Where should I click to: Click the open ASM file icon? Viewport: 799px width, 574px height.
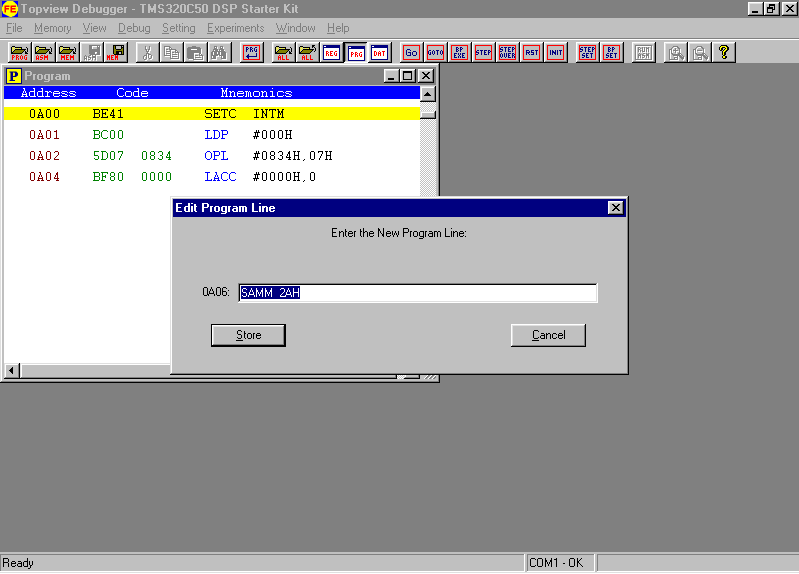click(x=43, y=52)
